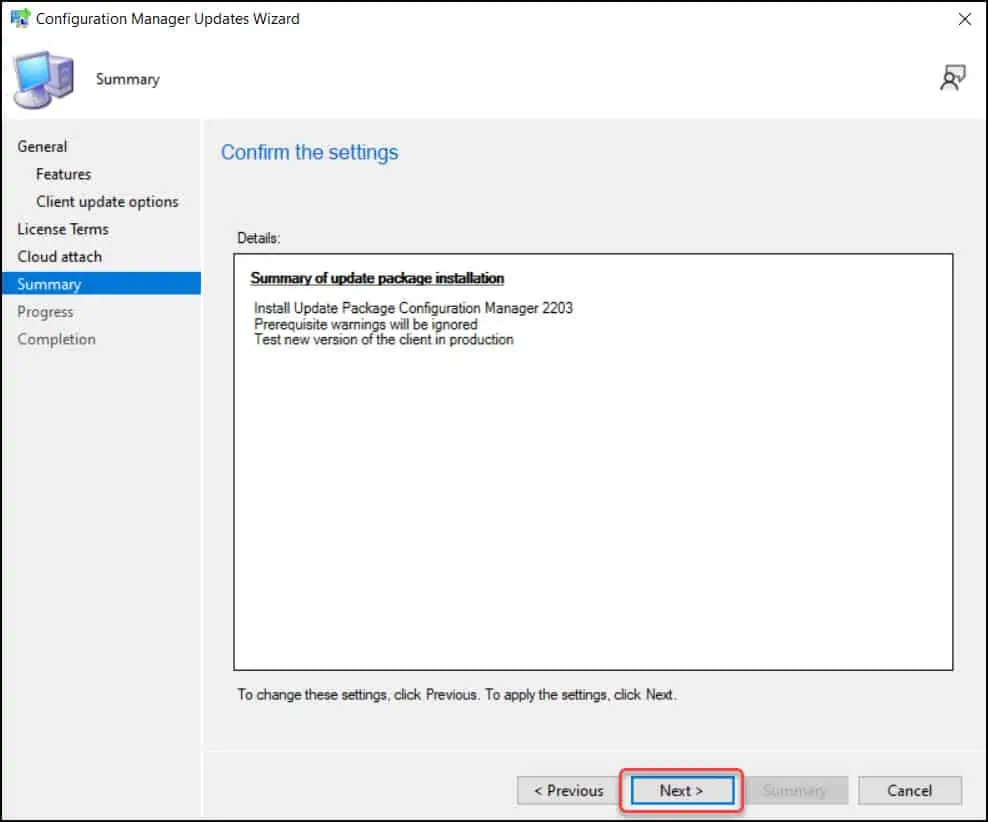Select the Completion step
The height and width of the screenshot is (822, 988).
(57, 339)
